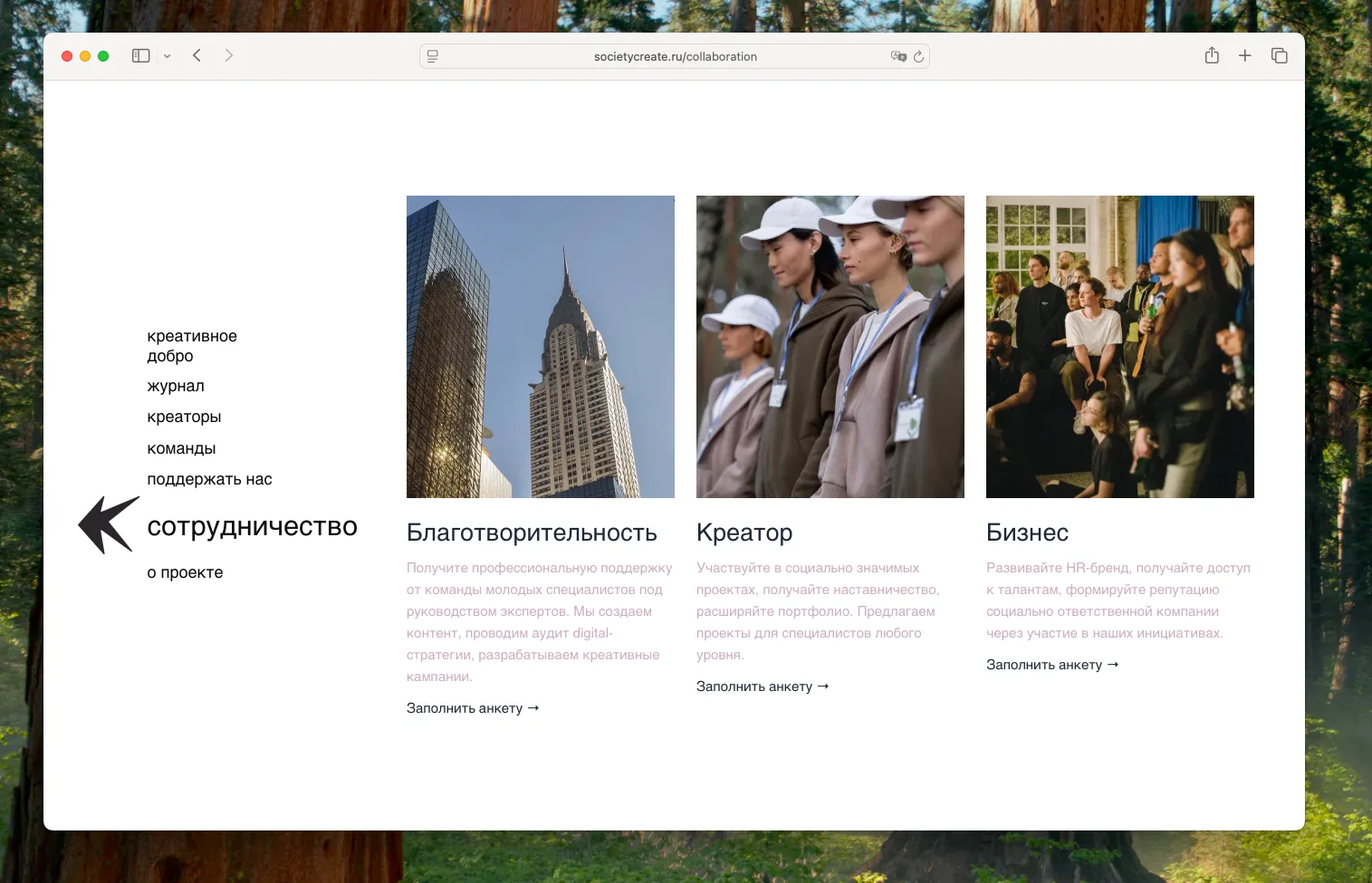The image size is (1372, 883).
Task: Go forward with the forward arrow
Action: (229, 56)
